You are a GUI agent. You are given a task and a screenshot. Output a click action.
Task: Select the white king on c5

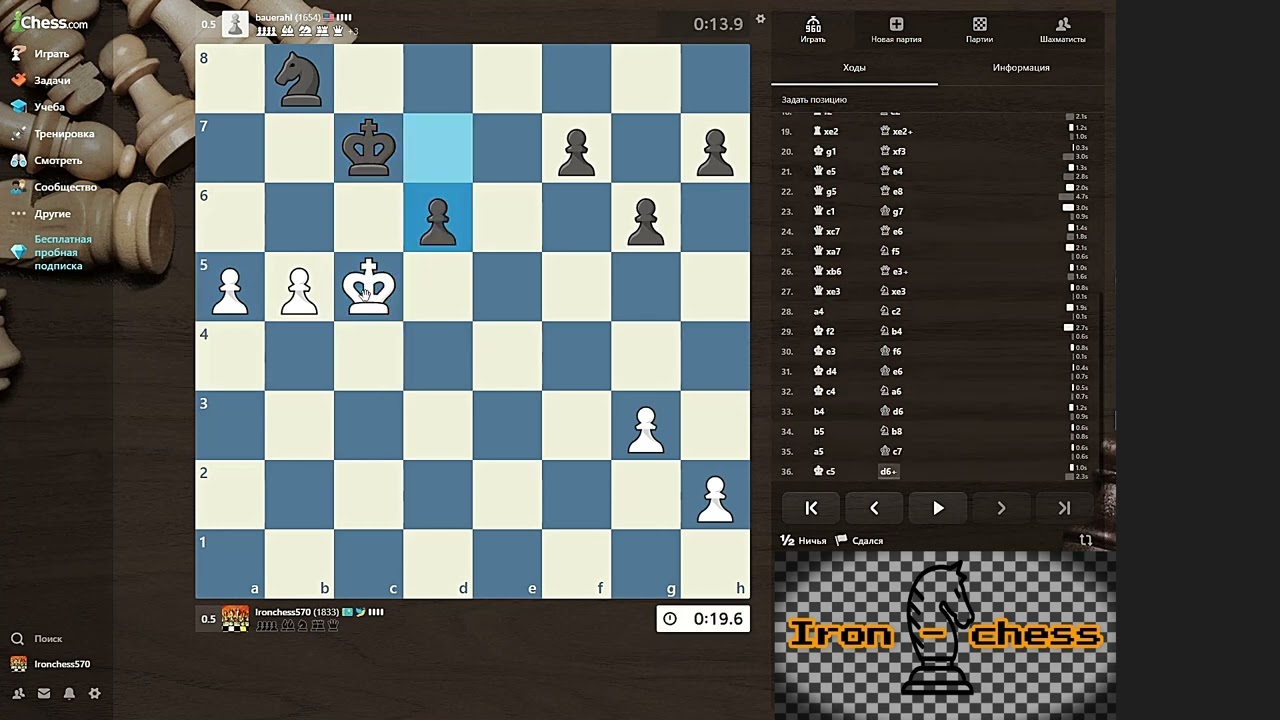(x=369, y=287)
